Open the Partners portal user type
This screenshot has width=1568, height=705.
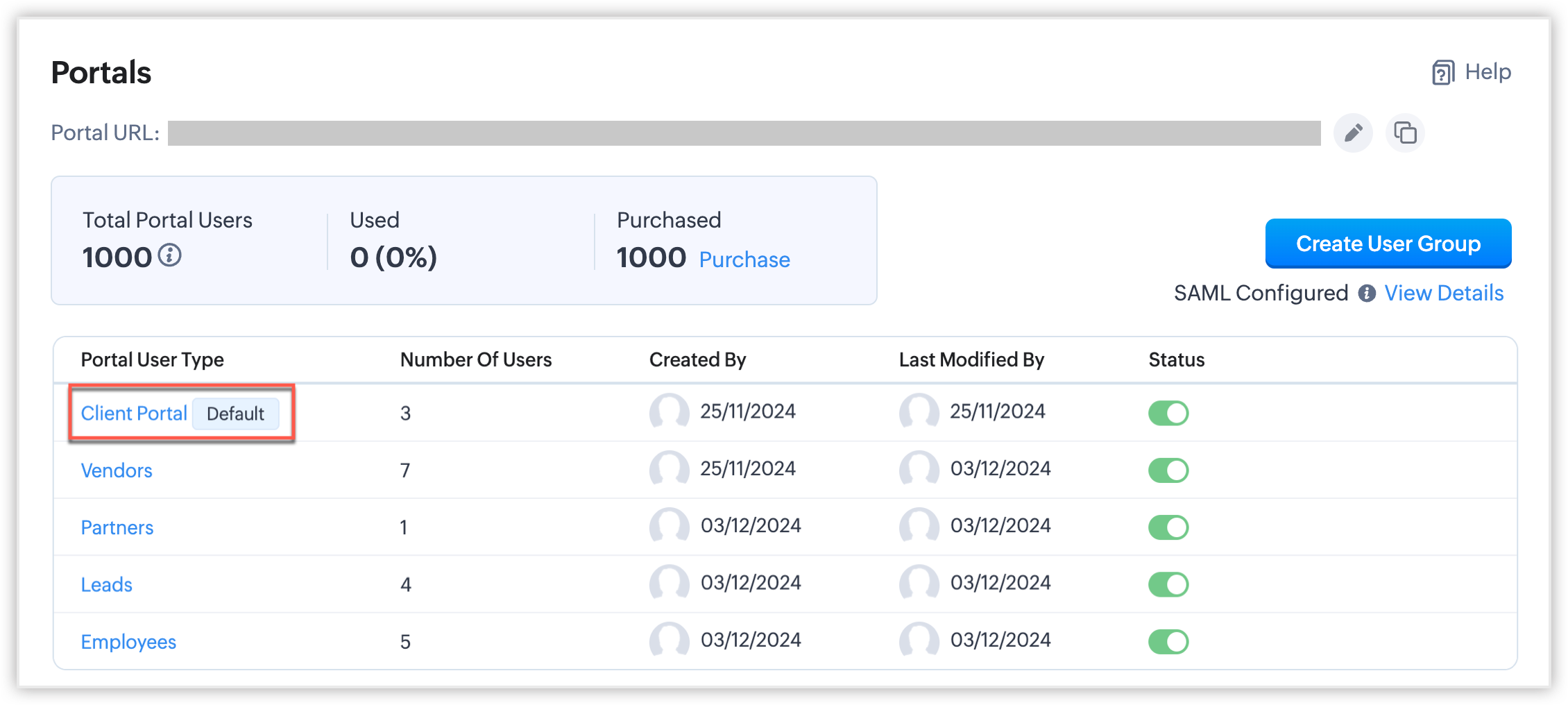point(117,527)
